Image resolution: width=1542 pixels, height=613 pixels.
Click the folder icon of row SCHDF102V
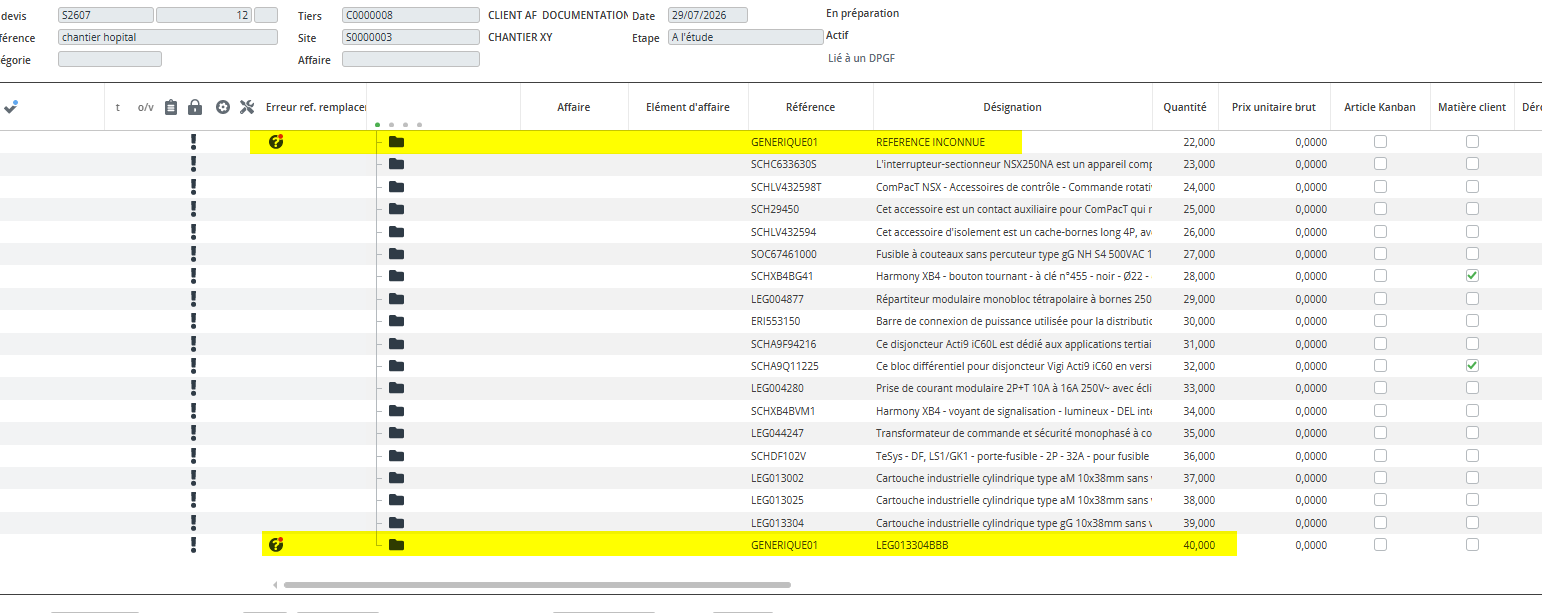pos(396,455)
